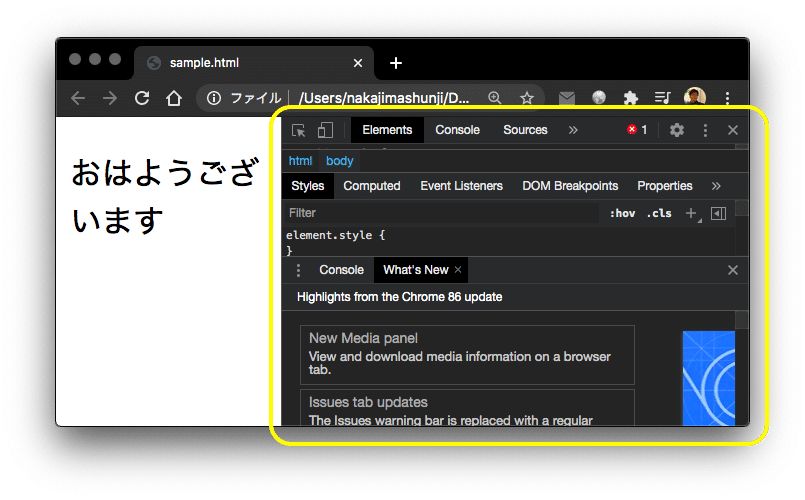Open a new tab with plus button
Image resolution: width=805 pixels, height=500 pixels.
click(396, 63)
